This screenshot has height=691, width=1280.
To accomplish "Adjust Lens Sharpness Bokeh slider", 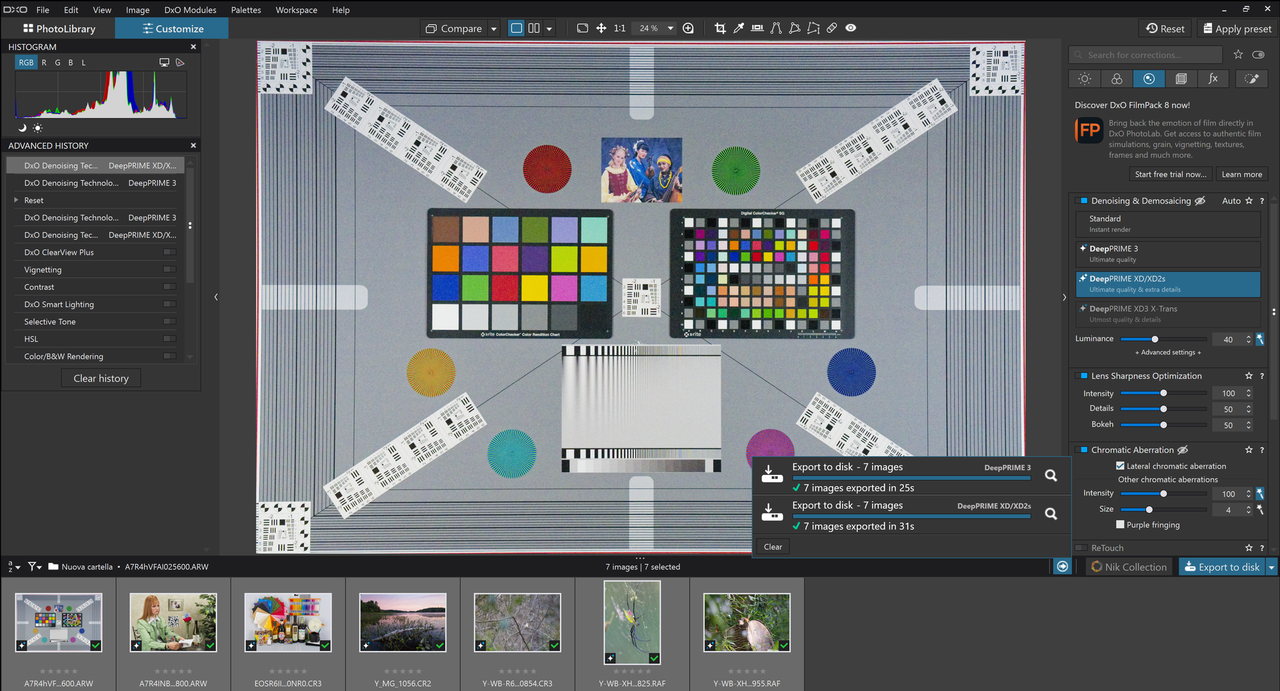I will click(1163, 425).
